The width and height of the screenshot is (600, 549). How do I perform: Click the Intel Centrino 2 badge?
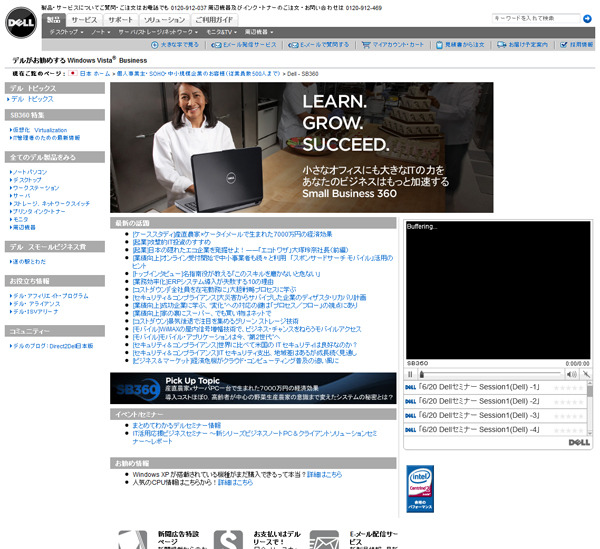coord(420,489)
